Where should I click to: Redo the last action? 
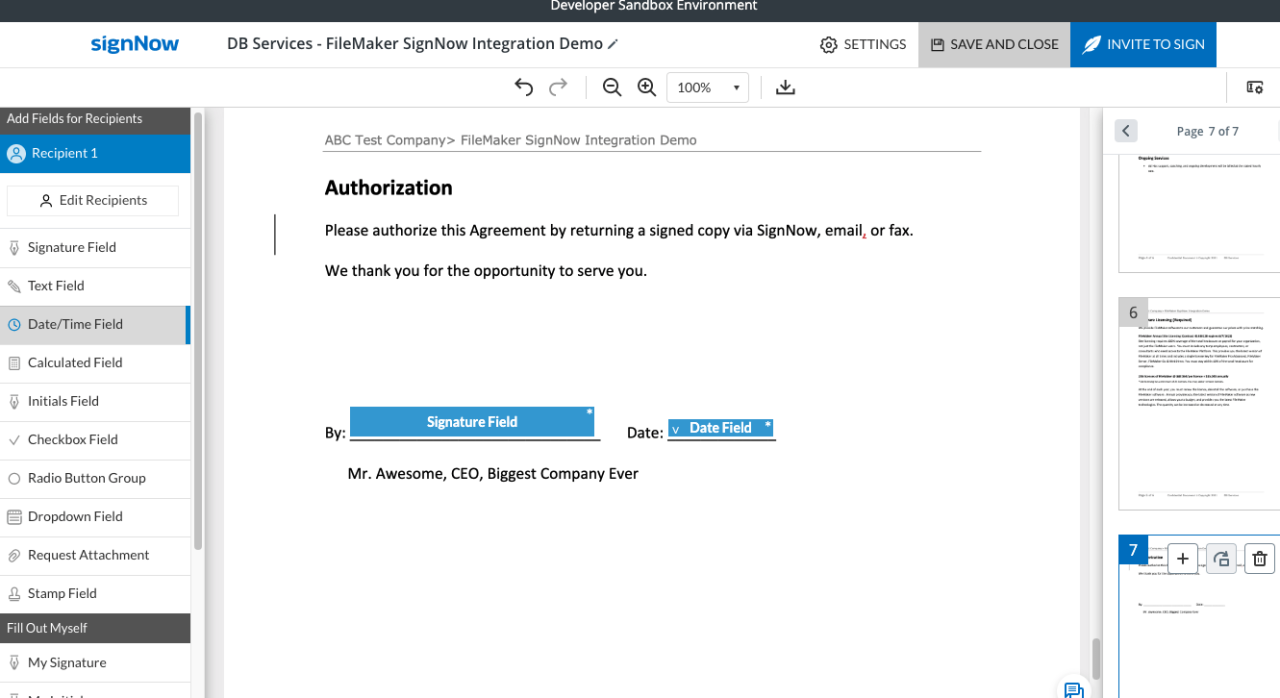click(x=558, y=87)
